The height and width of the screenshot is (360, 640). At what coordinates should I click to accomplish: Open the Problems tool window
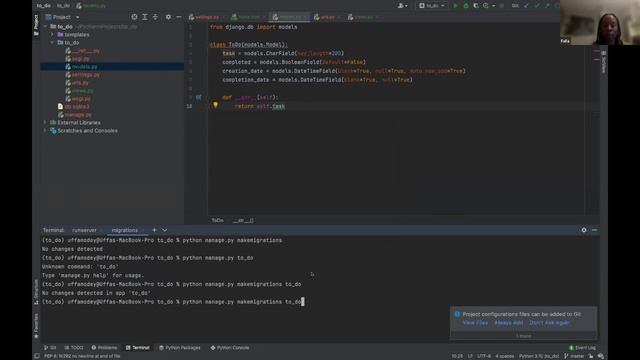coord(104,348)
